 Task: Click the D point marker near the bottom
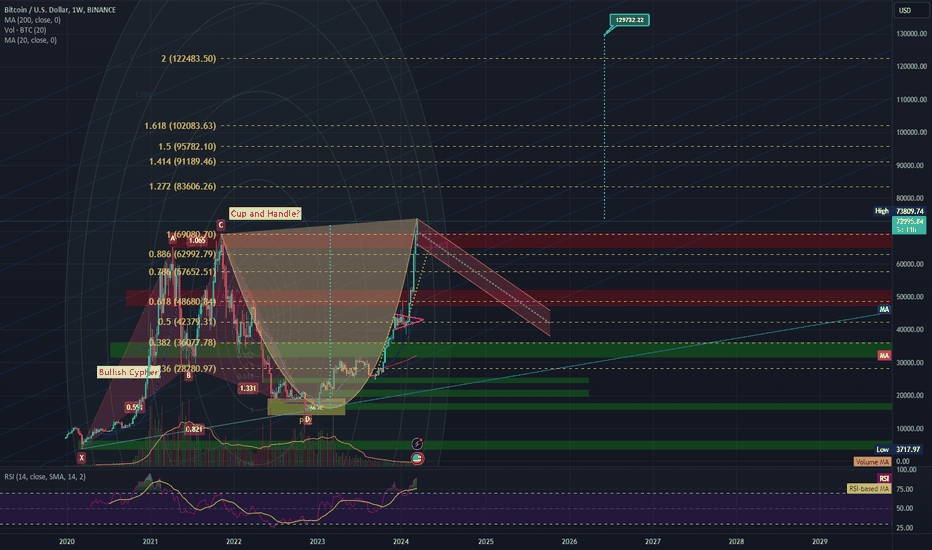307,420
